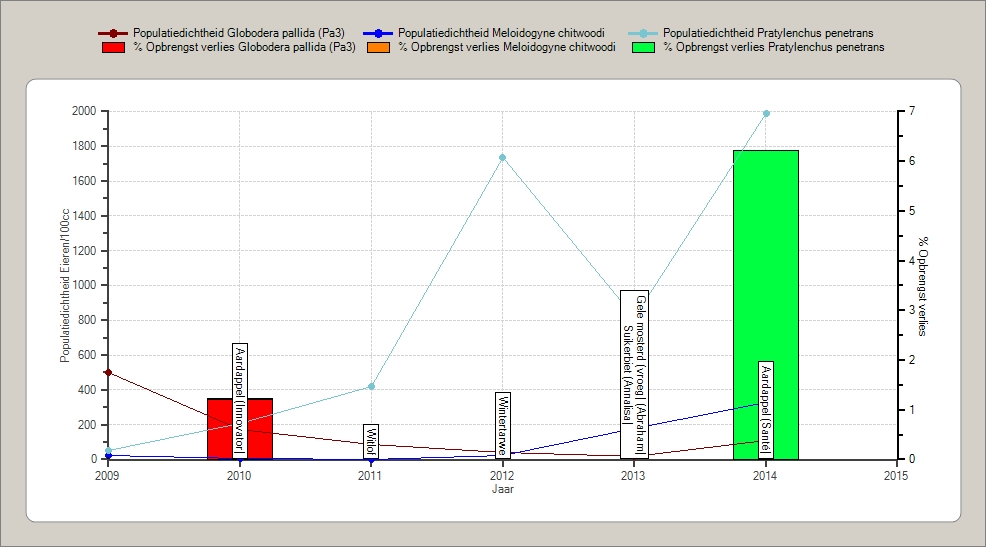Click the Aardappel [Santé] crop label
The image size is (986, 547).
click(766, 391)
